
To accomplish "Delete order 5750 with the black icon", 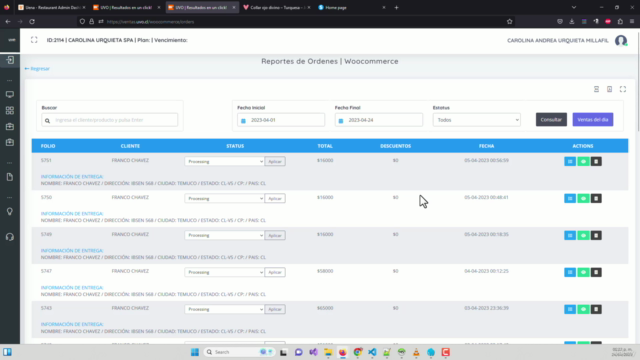I will pyautogui.click(x=596, y=198).
